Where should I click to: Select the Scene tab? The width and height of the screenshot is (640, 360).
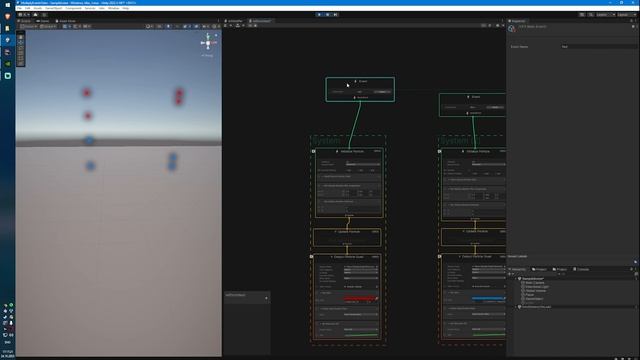pos(25,21)
